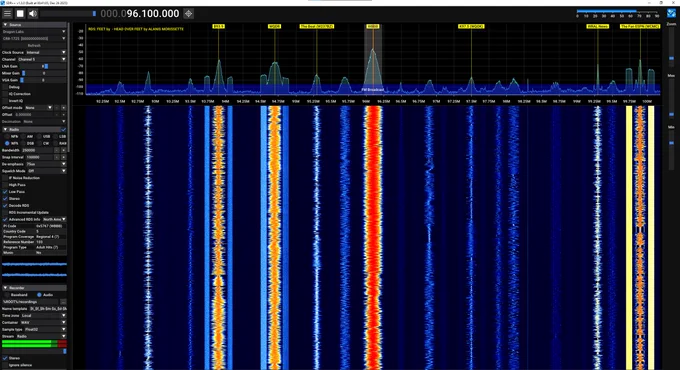
Task: Disable Low Pass filter checkbox
Action: point(5,192)
